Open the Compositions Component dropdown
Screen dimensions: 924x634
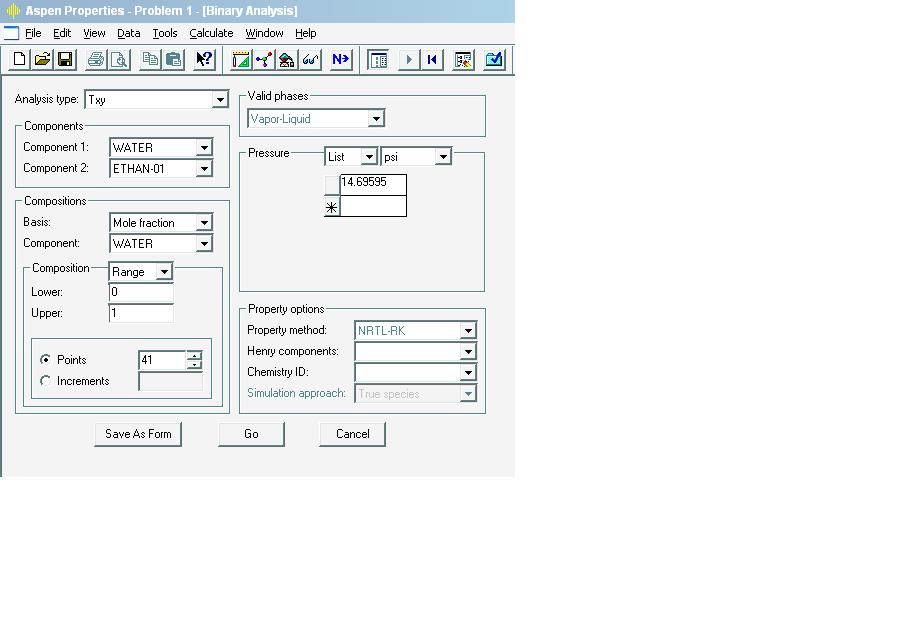click(204, 243)
